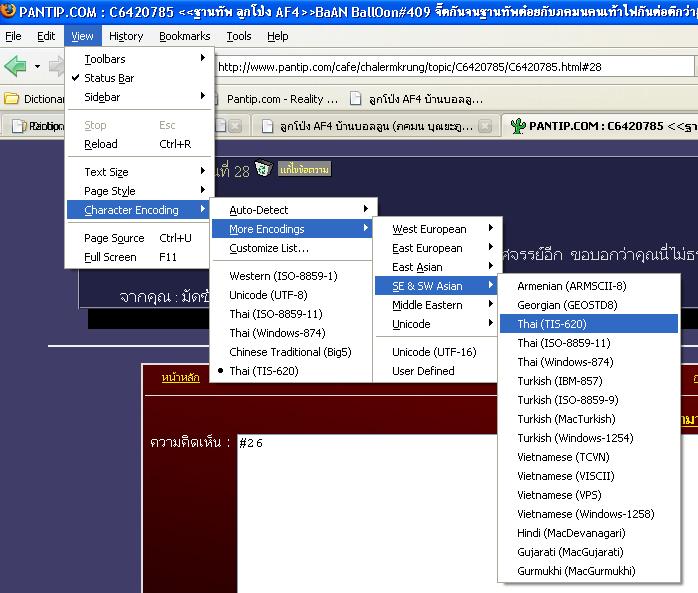
Task: Select Turkish (MacTurkish) encoding
Action: tap(589, 419)
